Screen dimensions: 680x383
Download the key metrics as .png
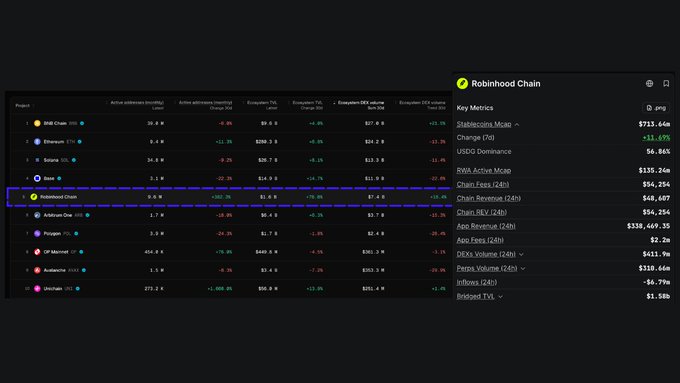[656, 108]
